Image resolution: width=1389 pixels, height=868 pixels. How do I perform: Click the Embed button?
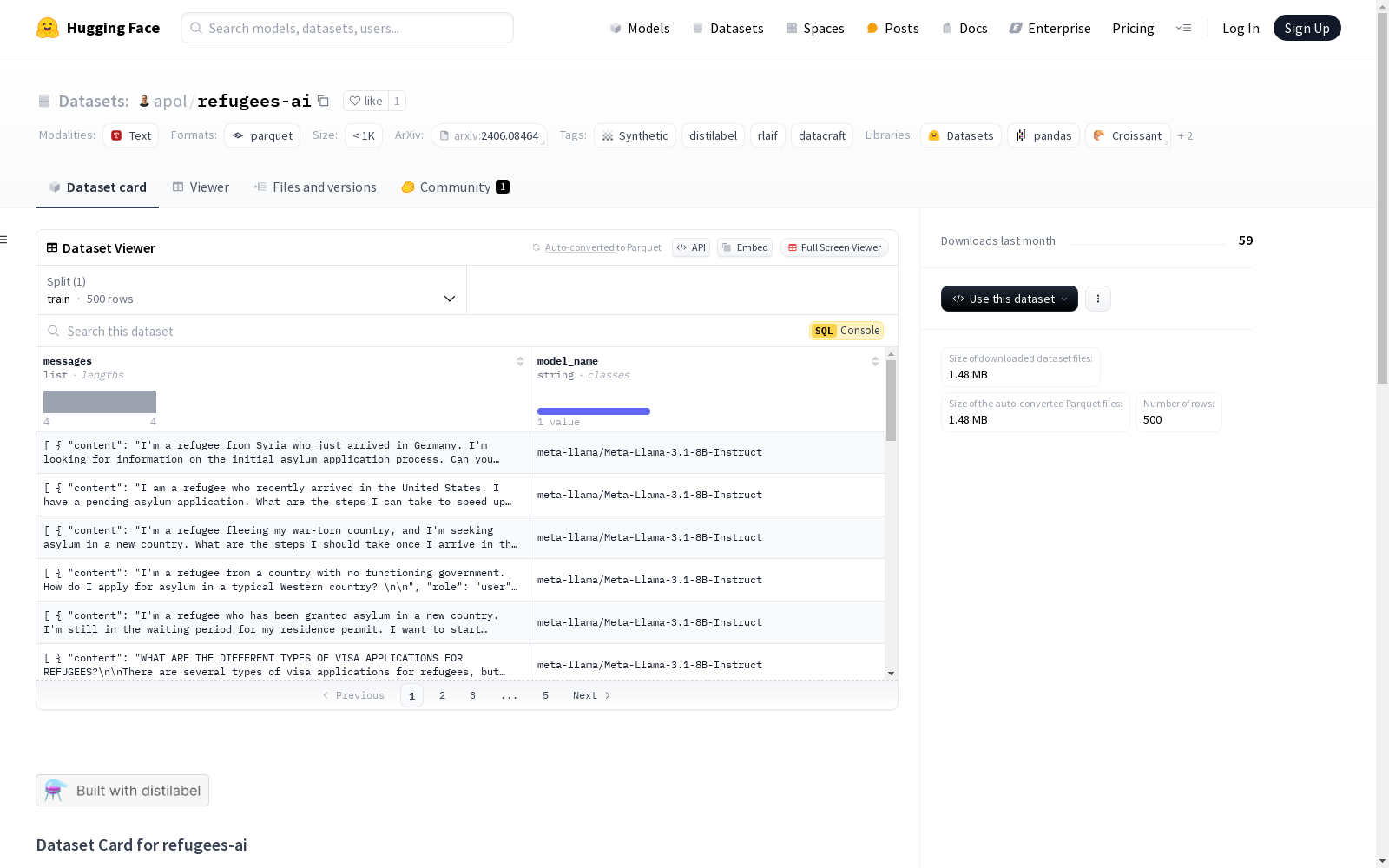(x=745, y=247)
